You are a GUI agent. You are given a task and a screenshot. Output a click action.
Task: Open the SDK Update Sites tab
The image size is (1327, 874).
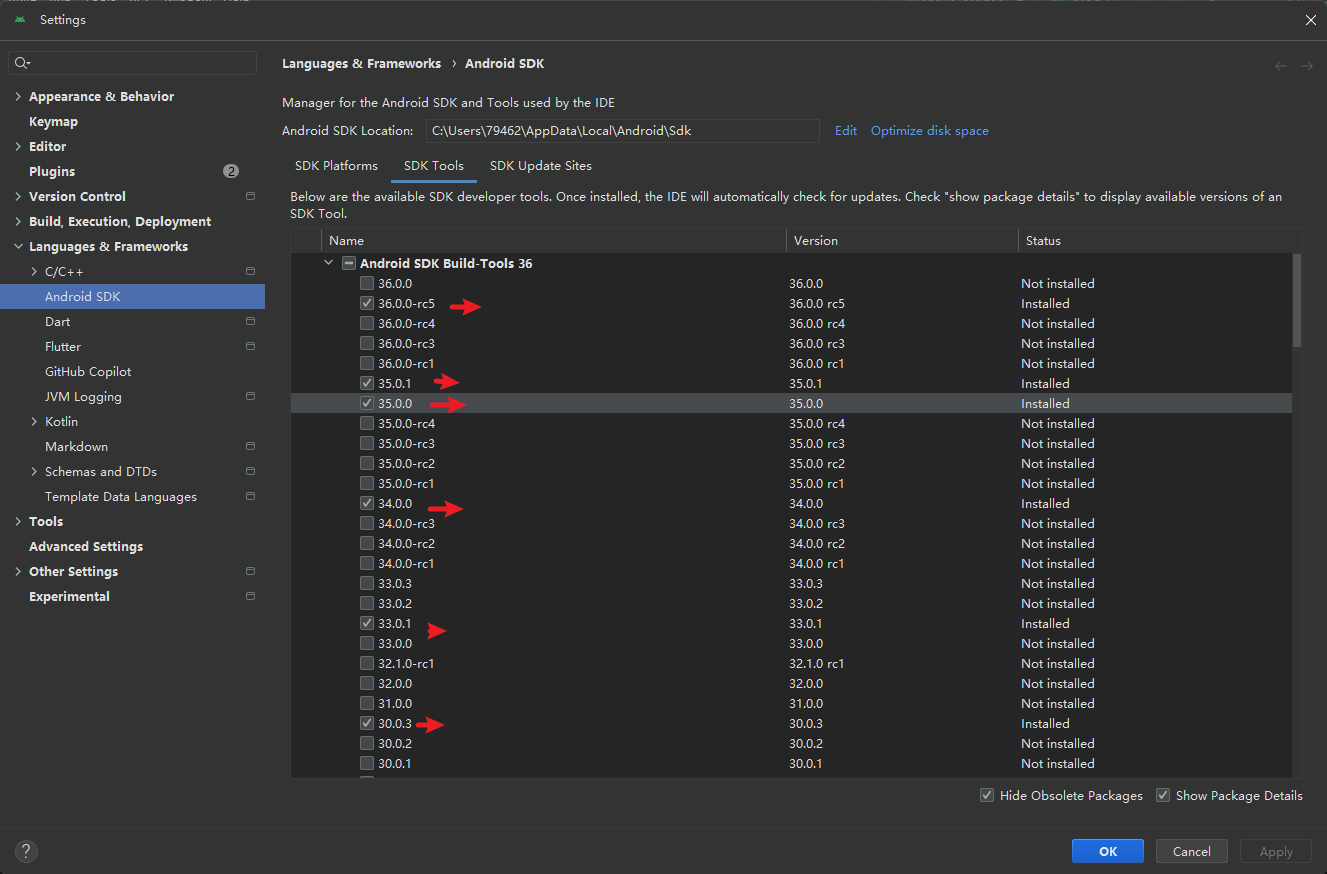pyautogui.click(x=540, y=165)
